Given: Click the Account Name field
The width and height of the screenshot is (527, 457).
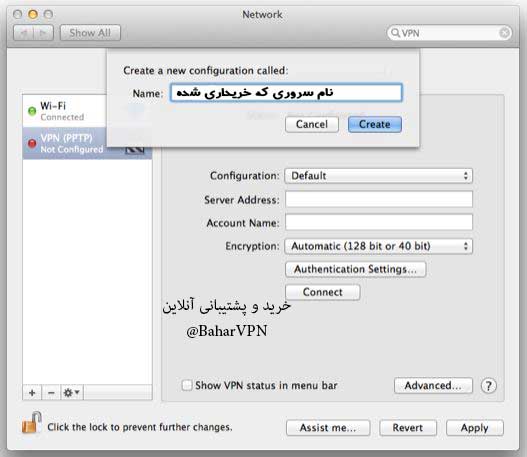Looking at the screenshot, I should pyautogui.click(x=379, y=222).
